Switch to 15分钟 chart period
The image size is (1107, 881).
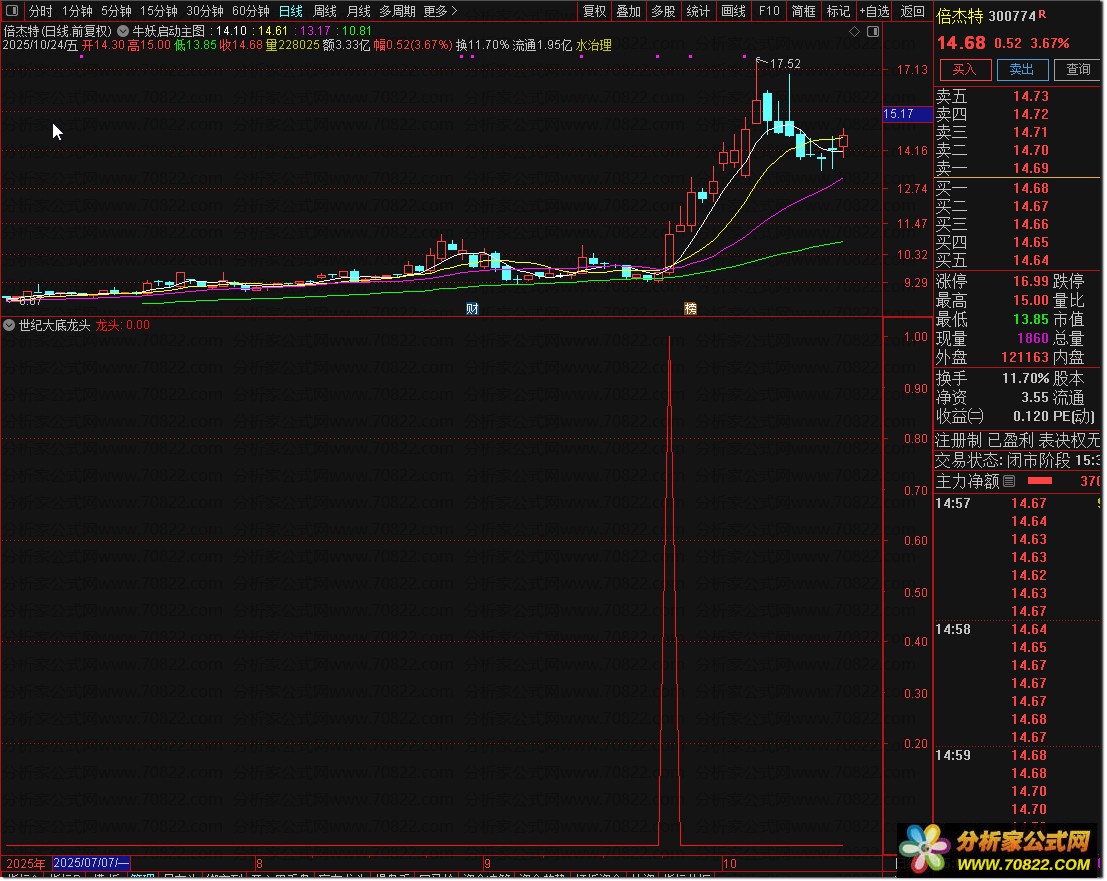(x=158, y=11)
